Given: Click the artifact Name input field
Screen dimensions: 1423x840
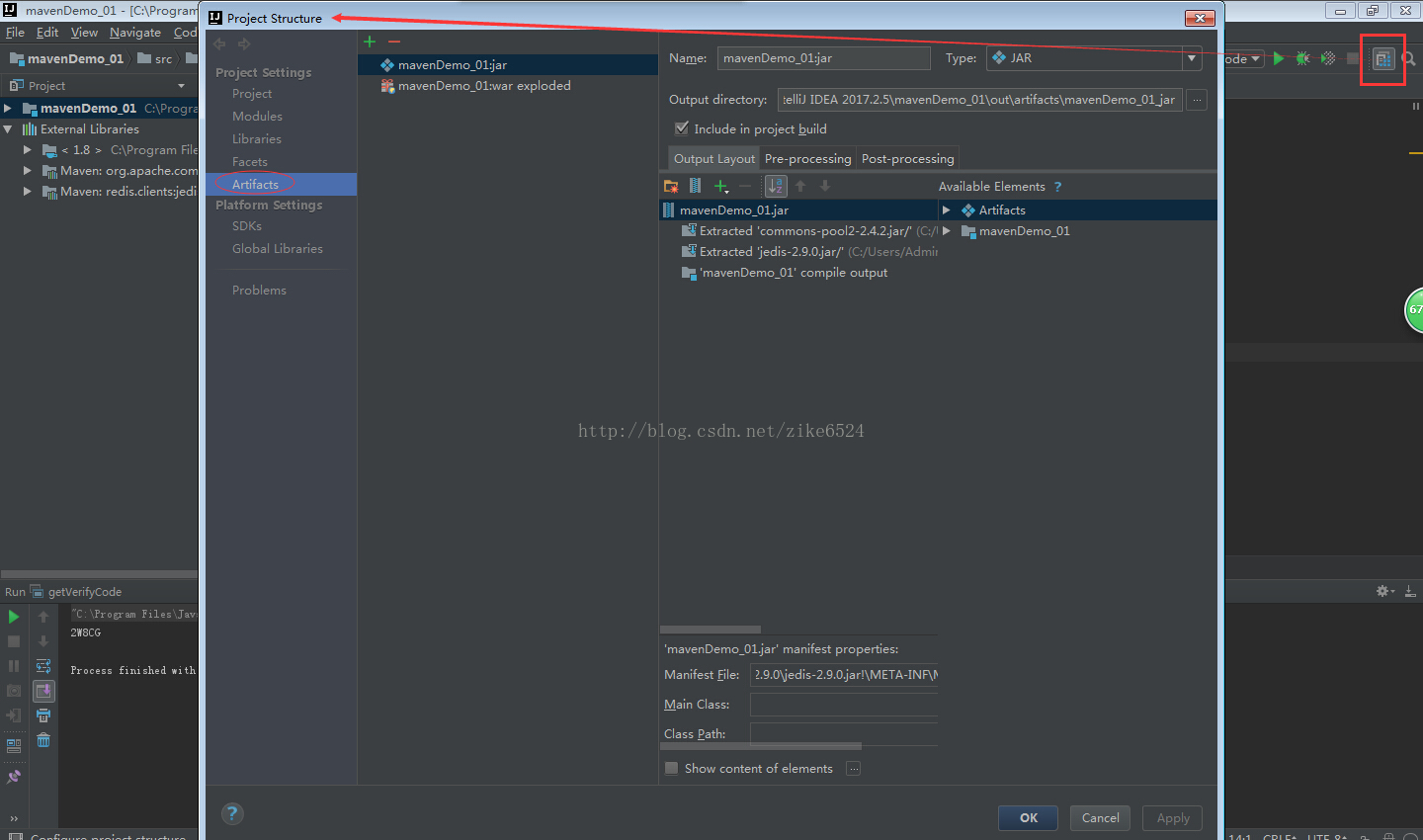Looking at the screenshot, I should (x=823, y=58).
